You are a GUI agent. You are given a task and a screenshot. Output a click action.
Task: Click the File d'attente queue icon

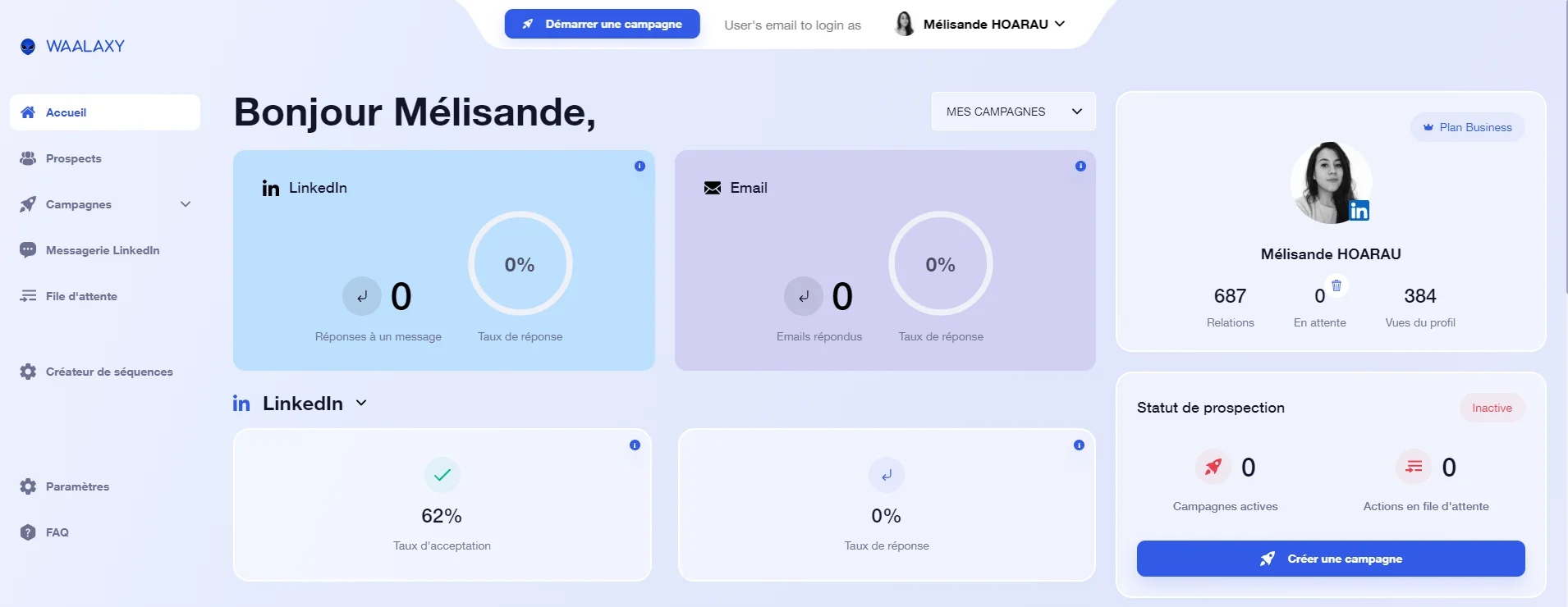pyautogui.click(x=28, y=296)
